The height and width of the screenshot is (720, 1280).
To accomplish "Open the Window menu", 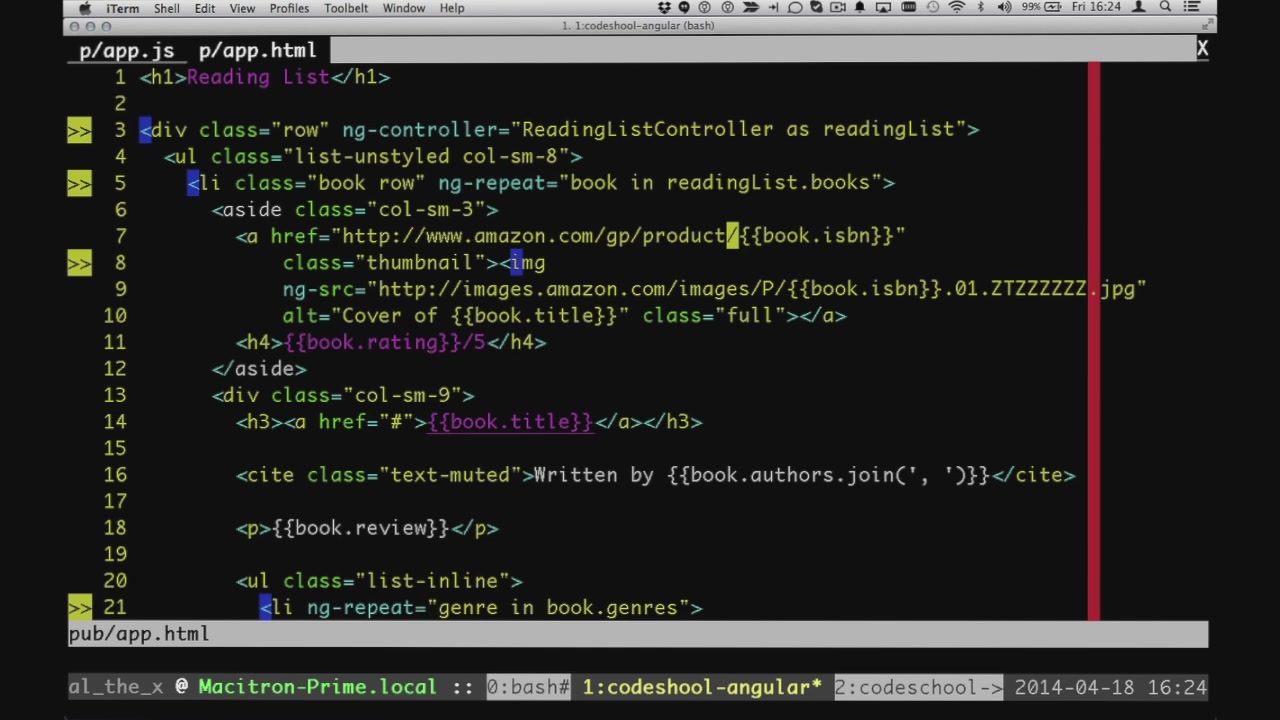I will coord(404,8).
